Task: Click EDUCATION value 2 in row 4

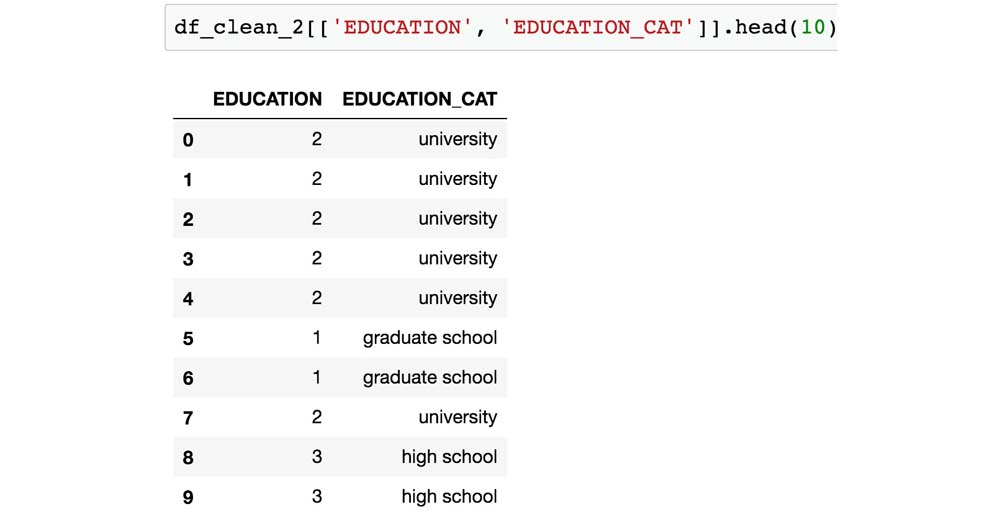Action: pos(316,298)
